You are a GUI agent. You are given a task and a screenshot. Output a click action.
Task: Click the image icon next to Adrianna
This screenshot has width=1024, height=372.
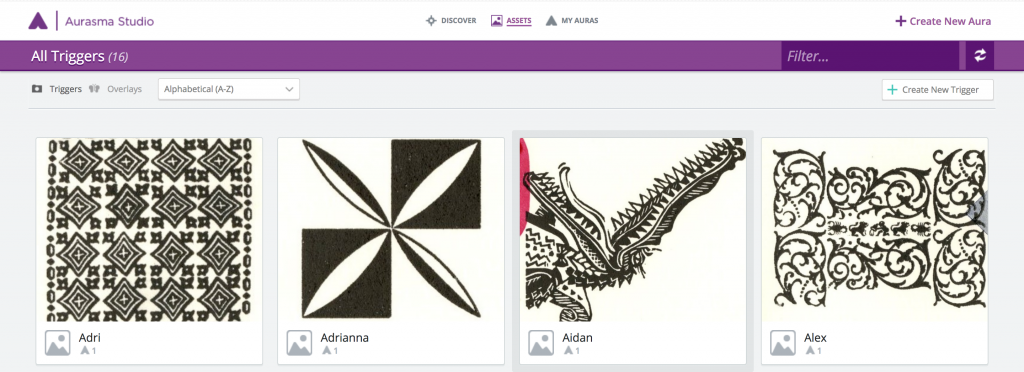299,343
